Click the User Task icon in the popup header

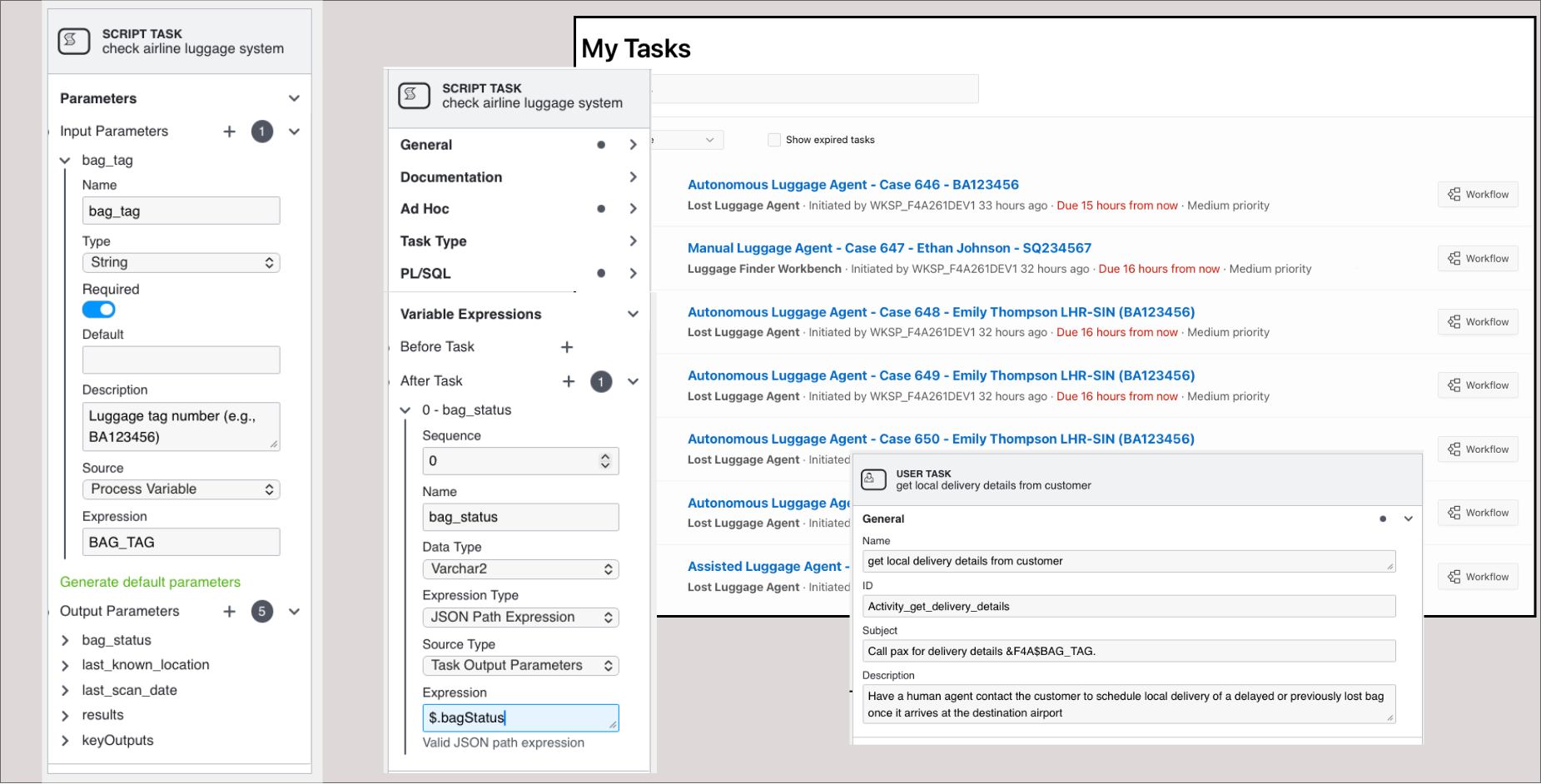click(872, 479)
